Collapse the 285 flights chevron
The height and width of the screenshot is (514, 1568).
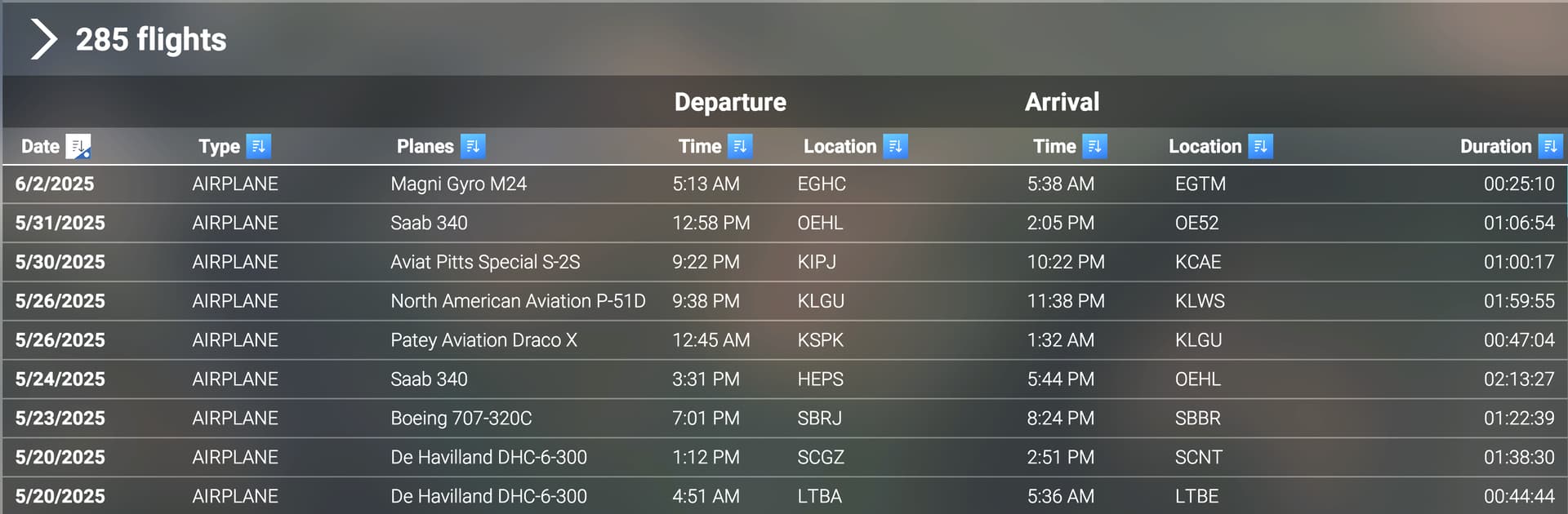tap(43, 39)
